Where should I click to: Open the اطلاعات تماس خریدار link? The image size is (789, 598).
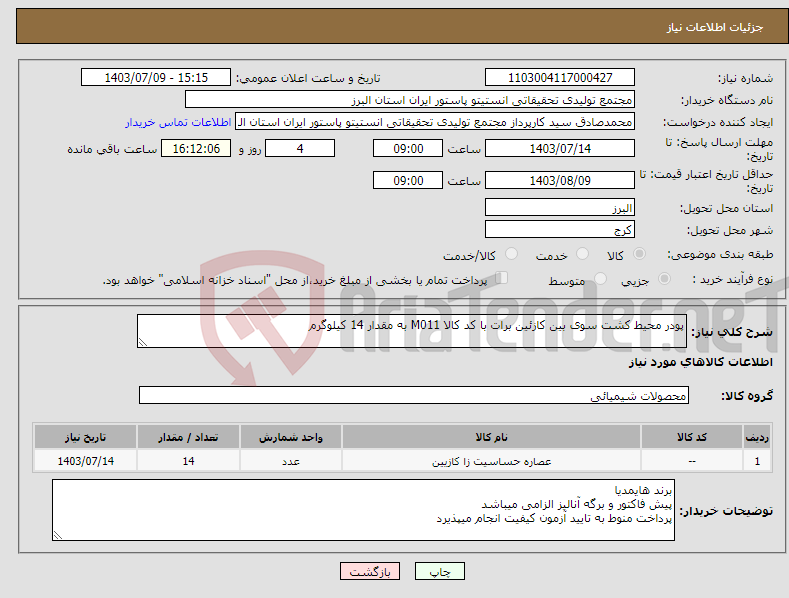pos(178,122)
